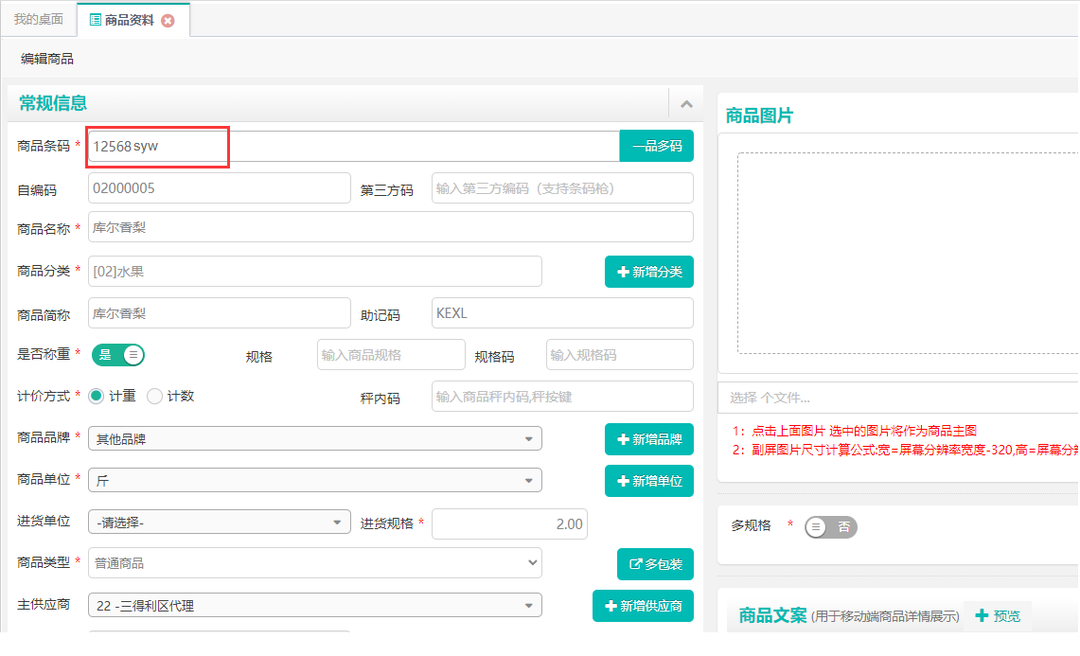Toggle the 是否称重 switch

point(118,355)
